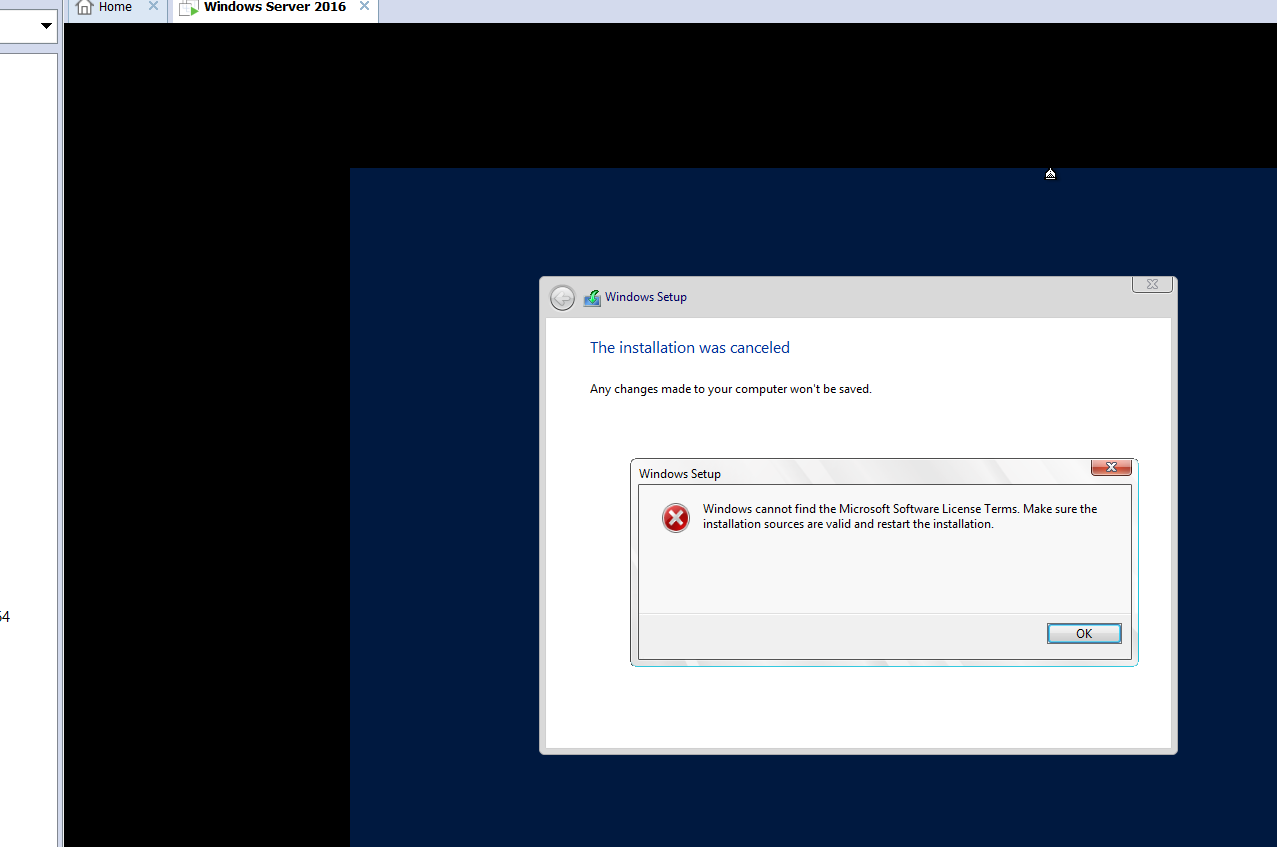Click the Windows Setup installer icon in the title bar
The width and height of the screenshot is (1277, 847).
click(x=592, y=297)
